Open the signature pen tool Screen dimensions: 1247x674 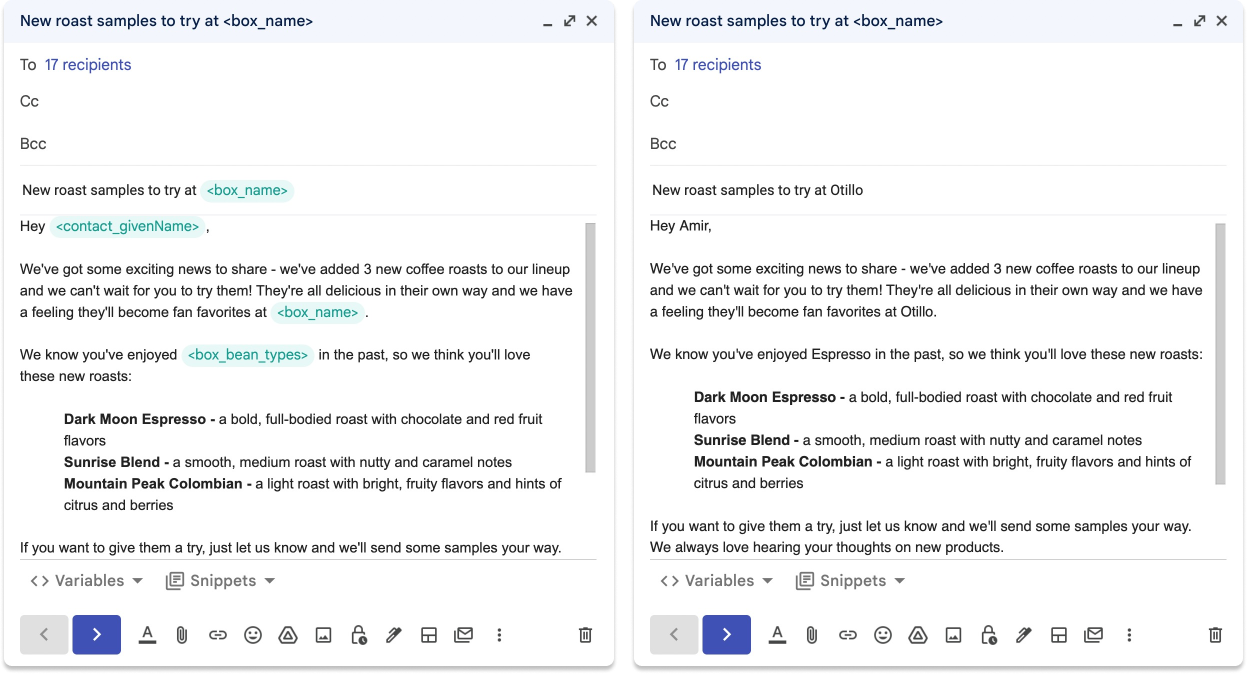393,634
